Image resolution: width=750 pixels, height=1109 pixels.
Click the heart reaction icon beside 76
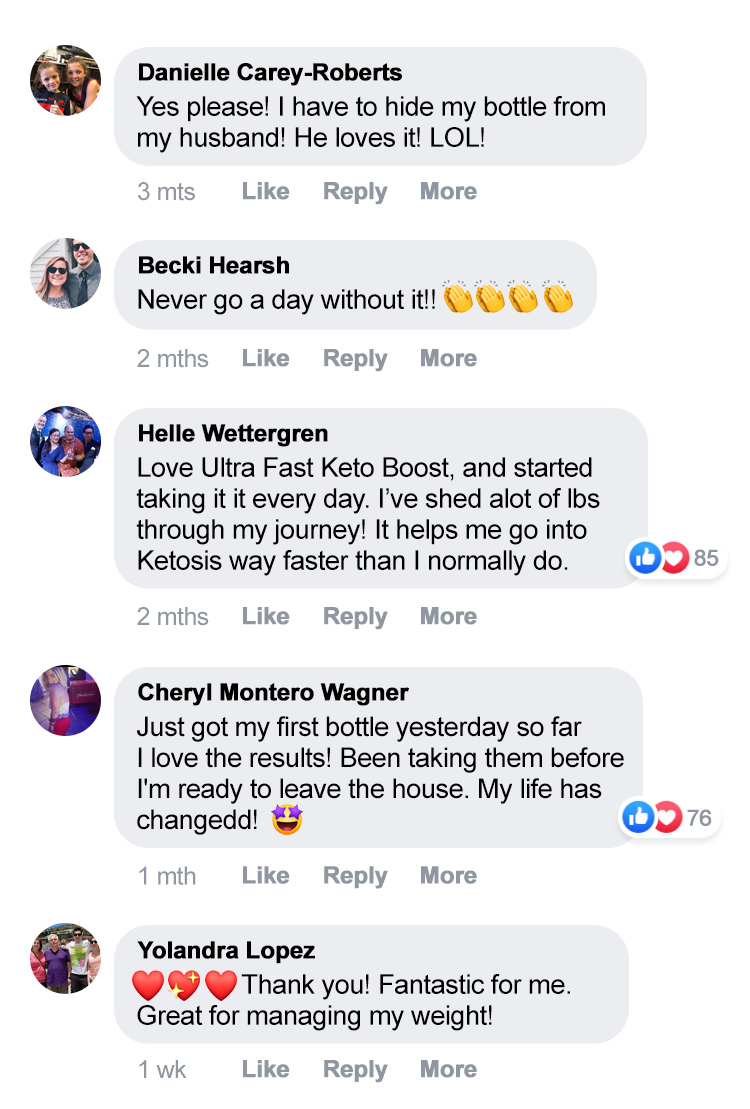pos(667,817)
